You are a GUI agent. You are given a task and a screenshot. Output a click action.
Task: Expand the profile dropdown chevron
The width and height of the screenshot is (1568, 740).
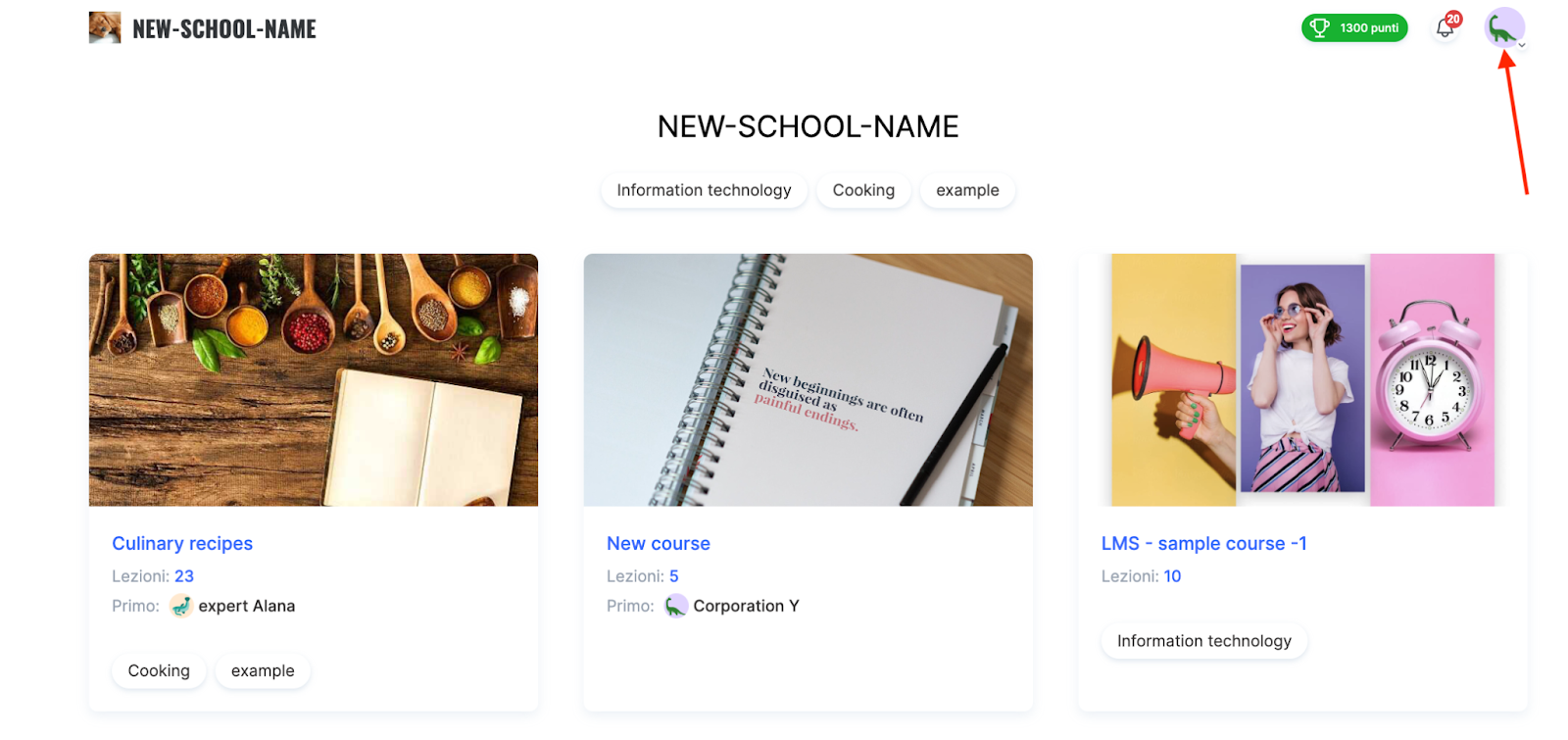click(1522, 45)
